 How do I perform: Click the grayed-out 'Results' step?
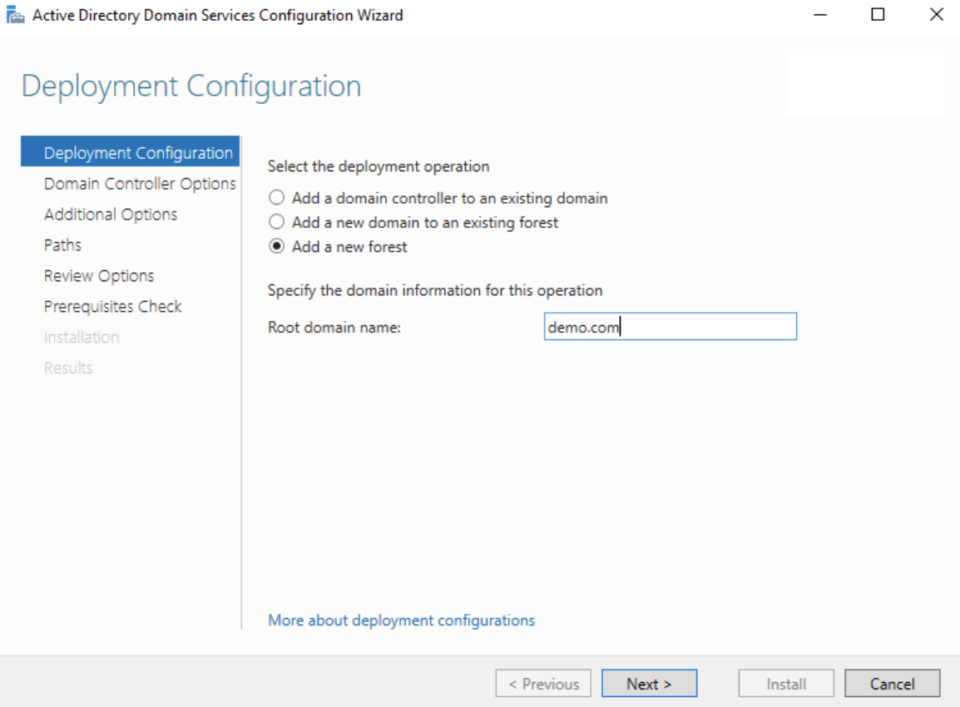click(x=68, y=367)
